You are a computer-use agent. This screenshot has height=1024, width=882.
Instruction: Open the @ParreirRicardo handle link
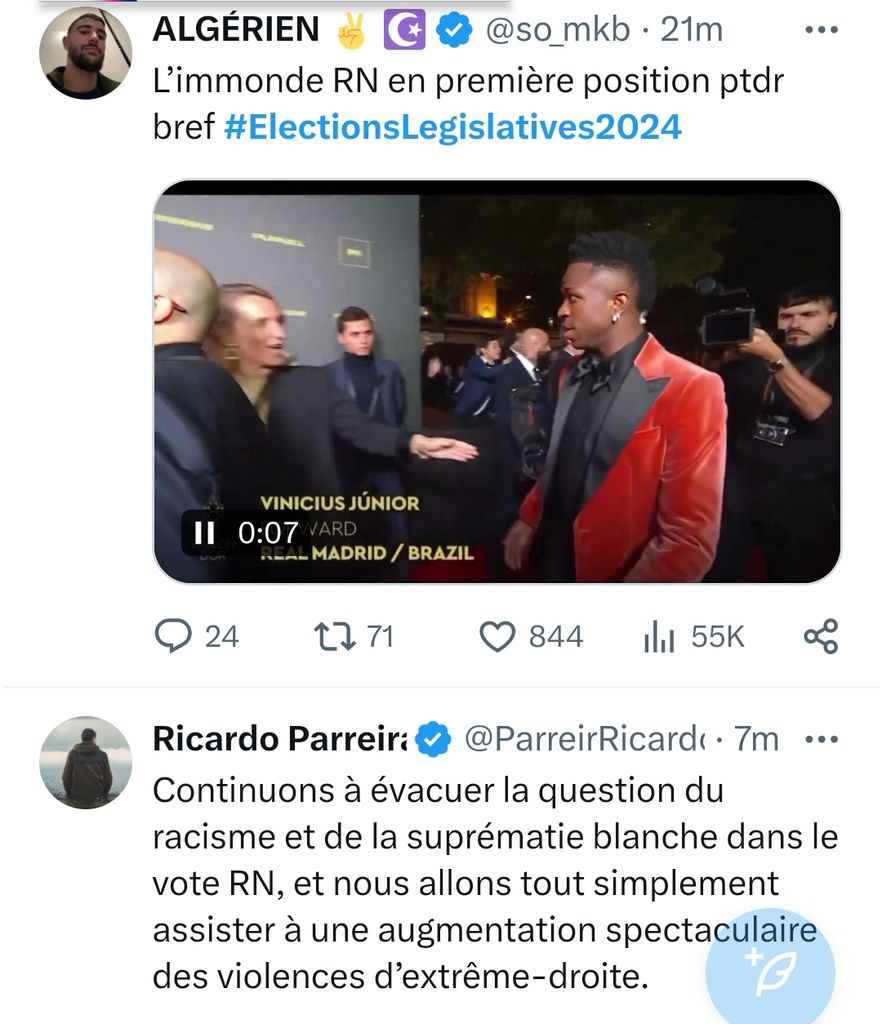583,739
